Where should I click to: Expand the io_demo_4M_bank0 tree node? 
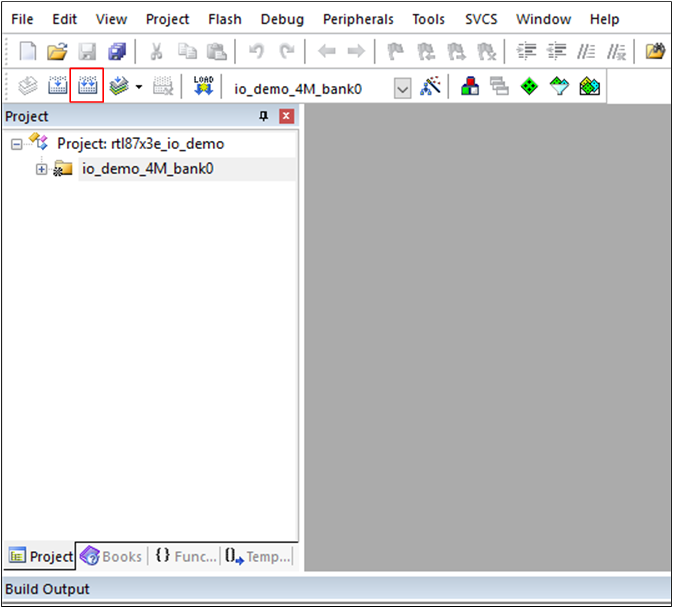pyautogui.click(x=41, y=169)
